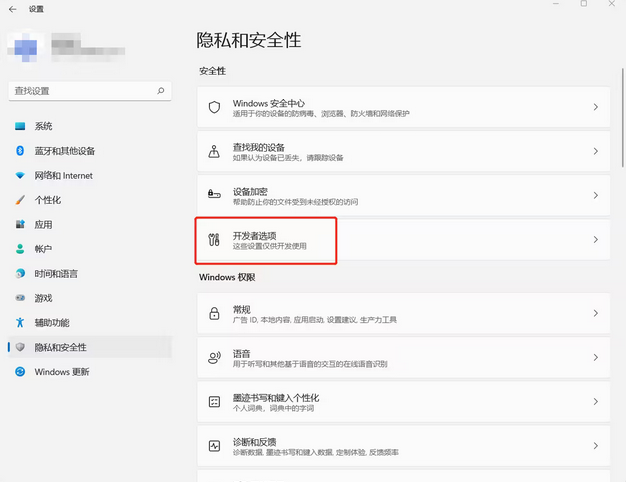Expand 语音 chevron arrow

tap(595, 357)
